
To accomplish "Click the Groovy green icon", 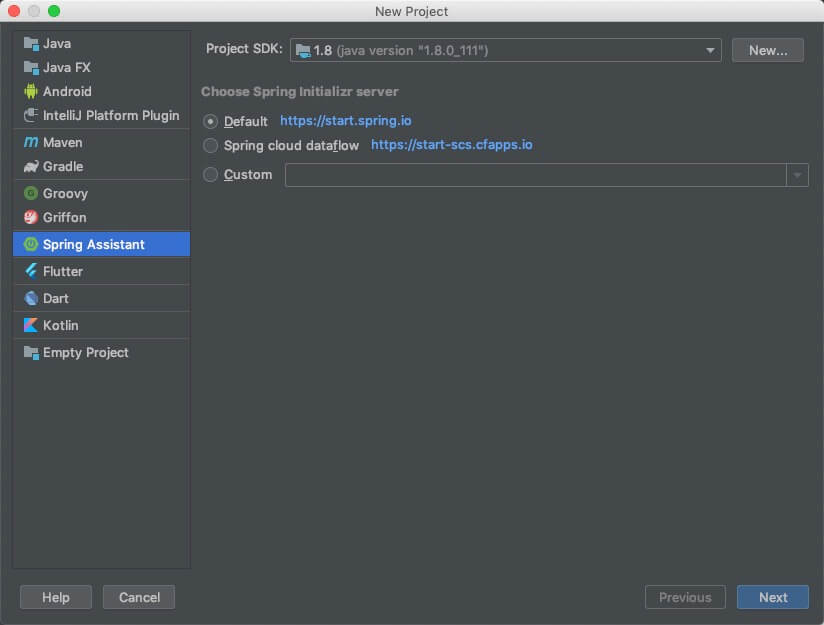I will pyautogui.click(x=31, y=193).
